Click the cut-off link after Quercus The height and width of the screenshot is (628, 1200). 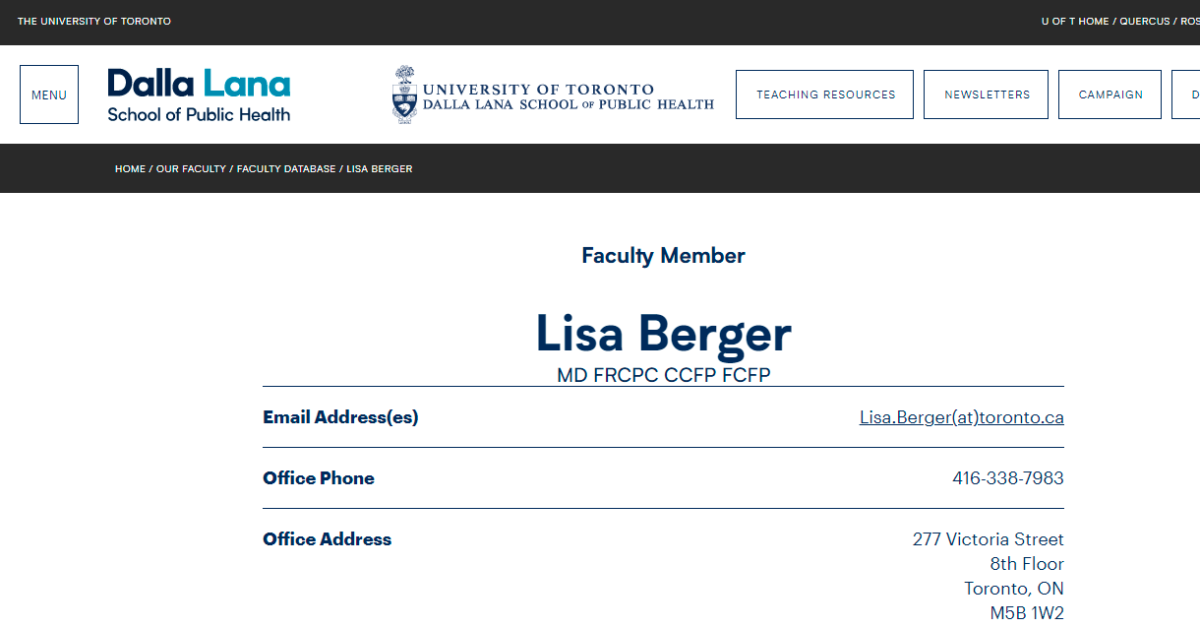tap(1190, 22)
